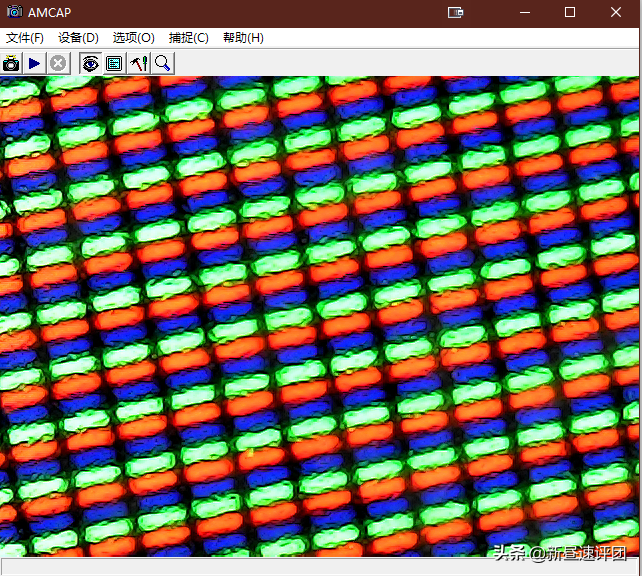Screen dimensions: 642x576
Task: Click the grey stop capture icon
Action: [x=58, y=63]
